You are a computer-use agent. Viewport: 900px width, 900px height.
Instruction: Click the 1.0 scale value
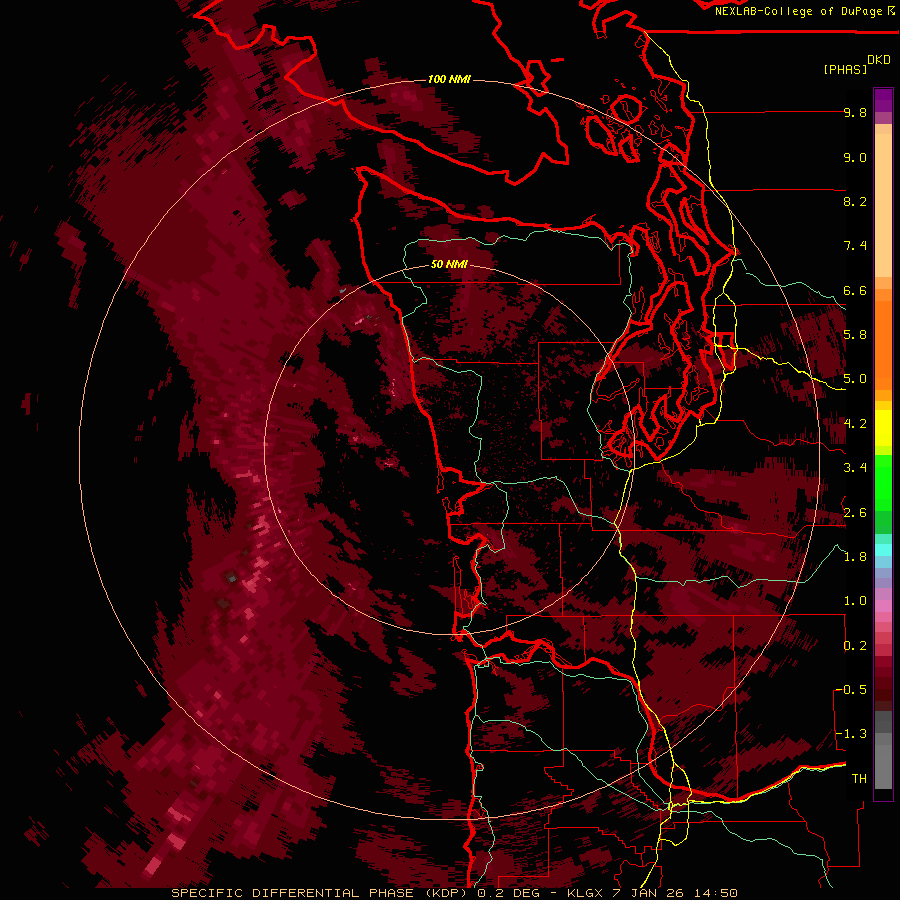[x=855, y=601]
